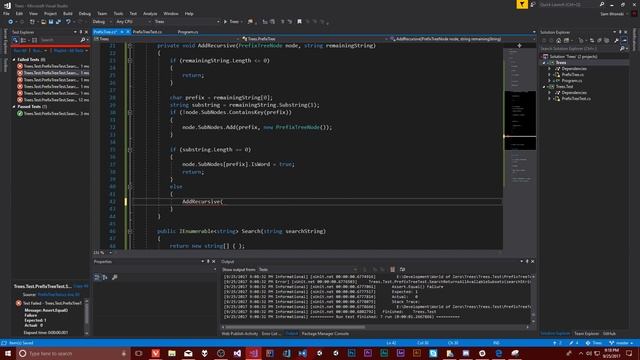
Task: Collapse the Passed Tests group
Action: pyautogui.click(x=14, y=107)
